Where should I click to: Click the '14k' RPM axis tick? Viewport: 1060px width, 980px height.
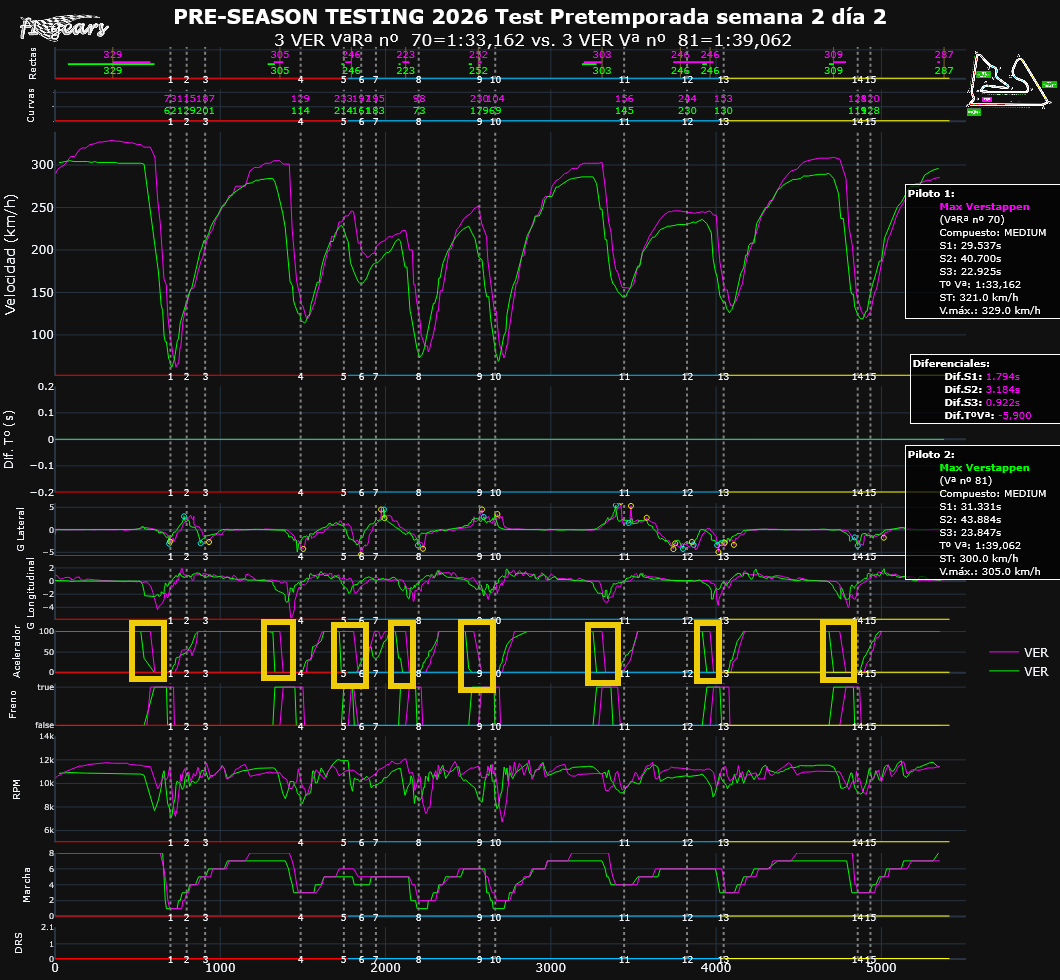click(x=46, y=736)
